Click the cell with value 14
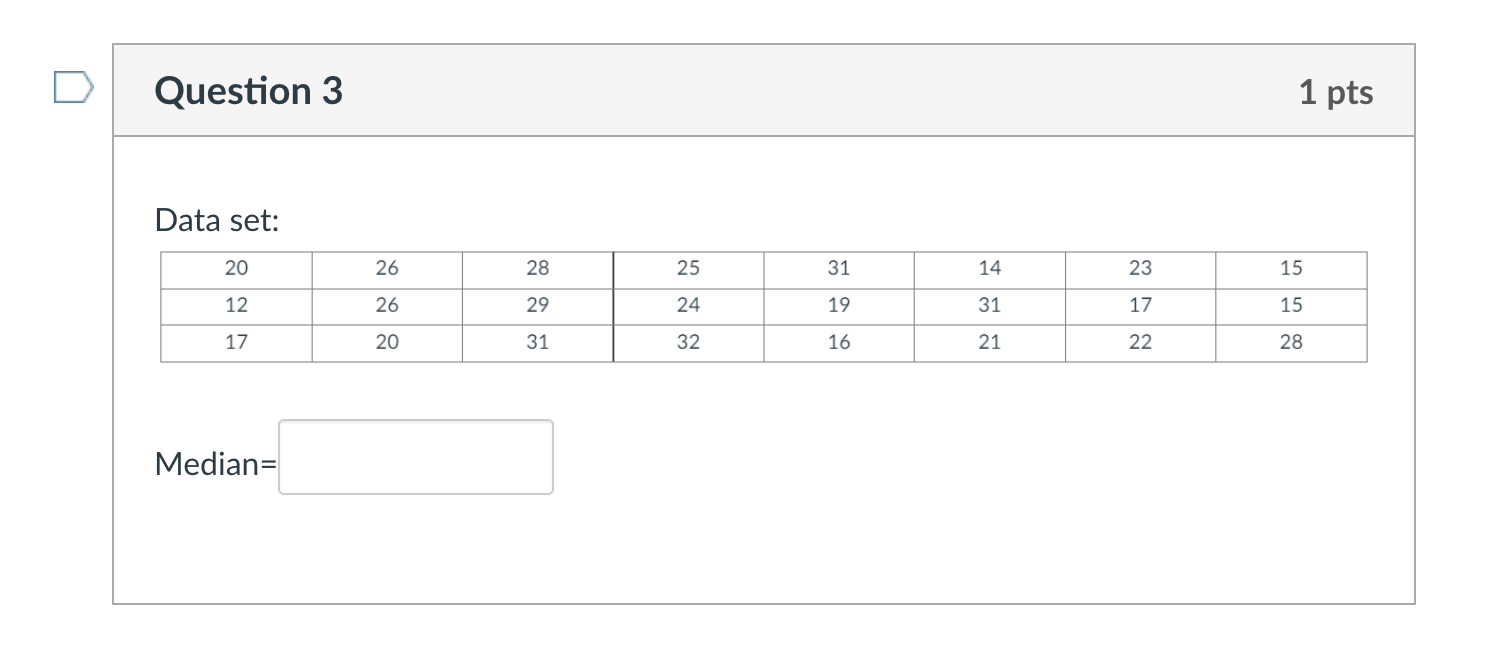Screen dimensions: 1492x662 point(989,268)
